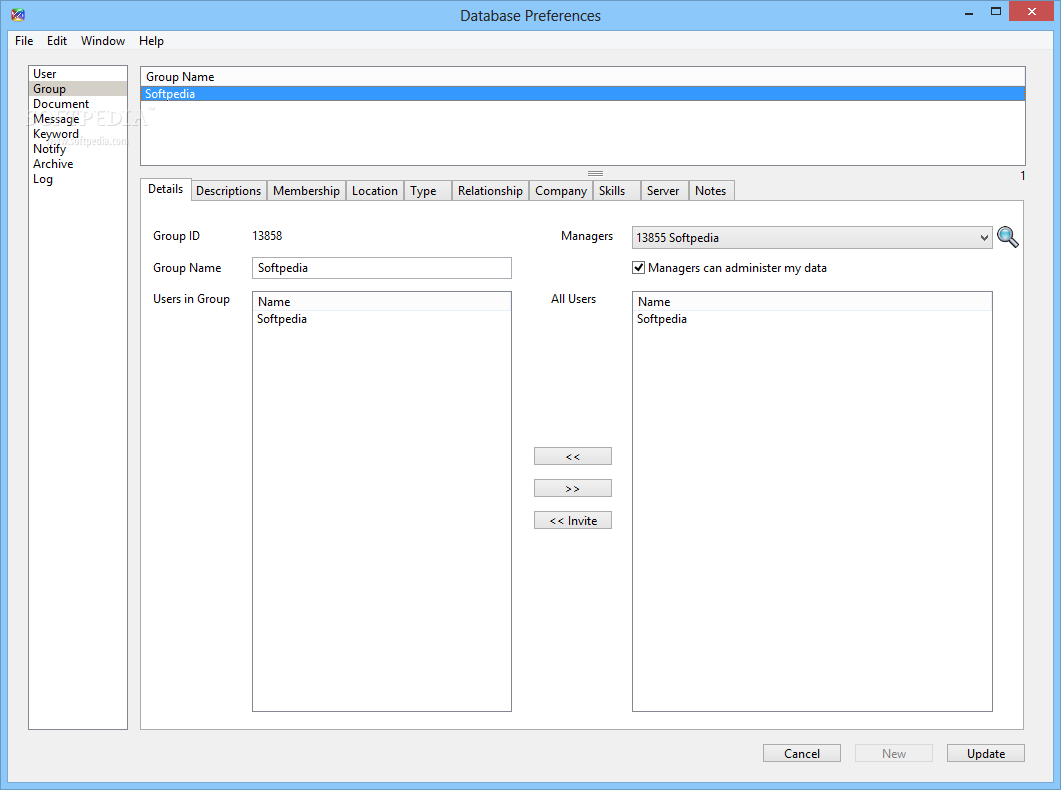This screenshot has width=1061, height=790.
Task: Switch to the Relationship tab
Action: [490, 191]
